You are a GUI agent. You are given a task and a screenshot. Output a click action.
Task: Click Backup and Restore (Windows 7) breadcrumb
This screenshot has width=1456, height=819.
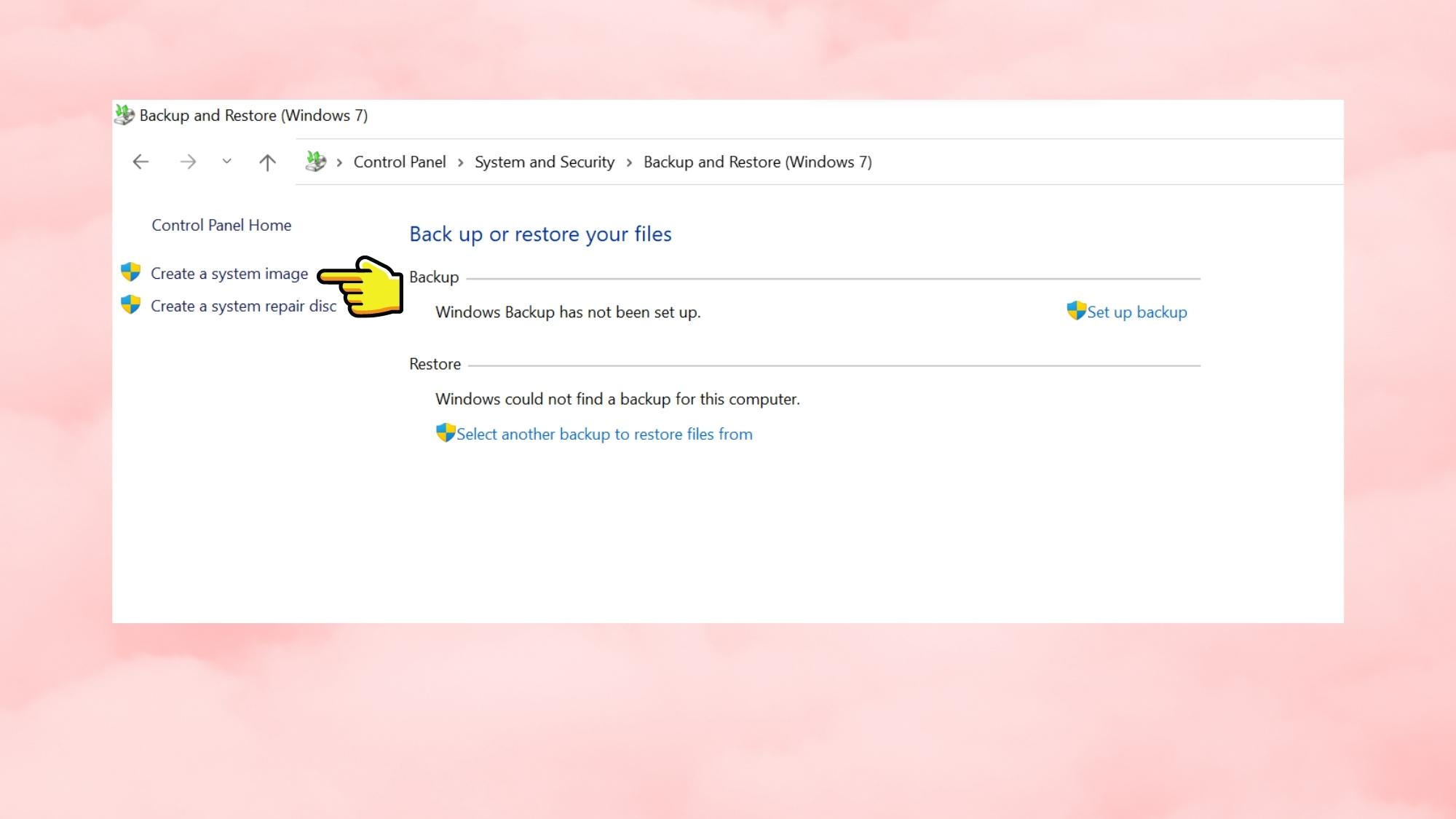(758, 162)
